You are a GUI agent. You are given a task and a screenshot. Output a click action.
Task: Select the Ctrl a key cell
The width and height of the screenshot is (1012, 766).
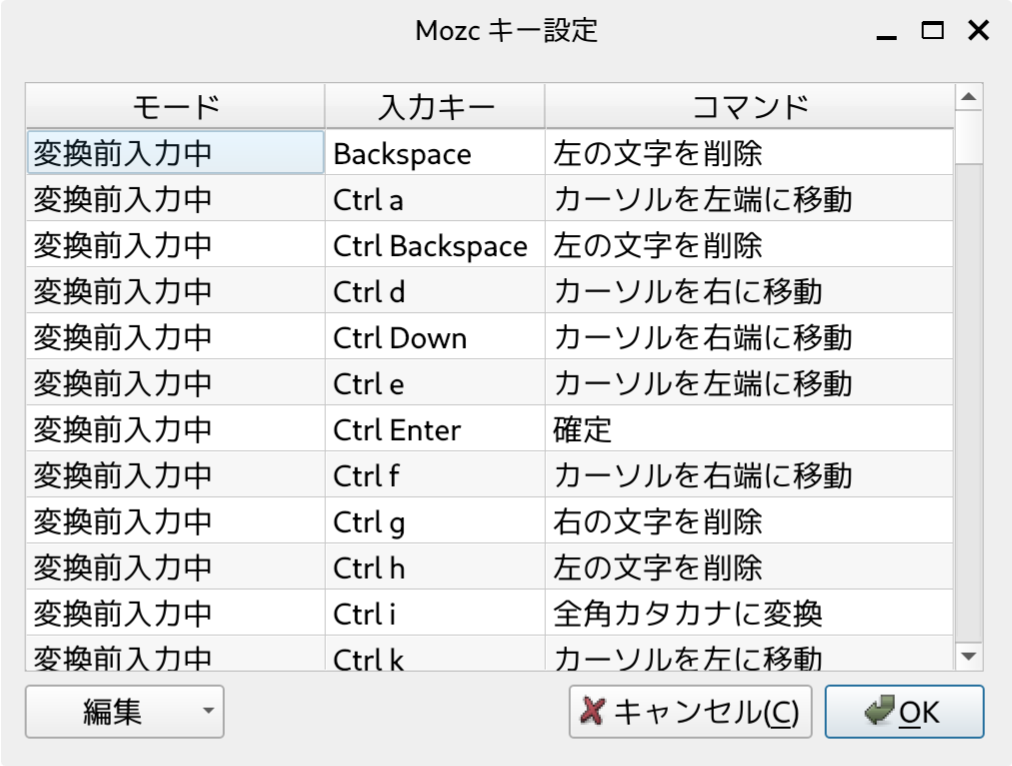(x=435, y=200)
